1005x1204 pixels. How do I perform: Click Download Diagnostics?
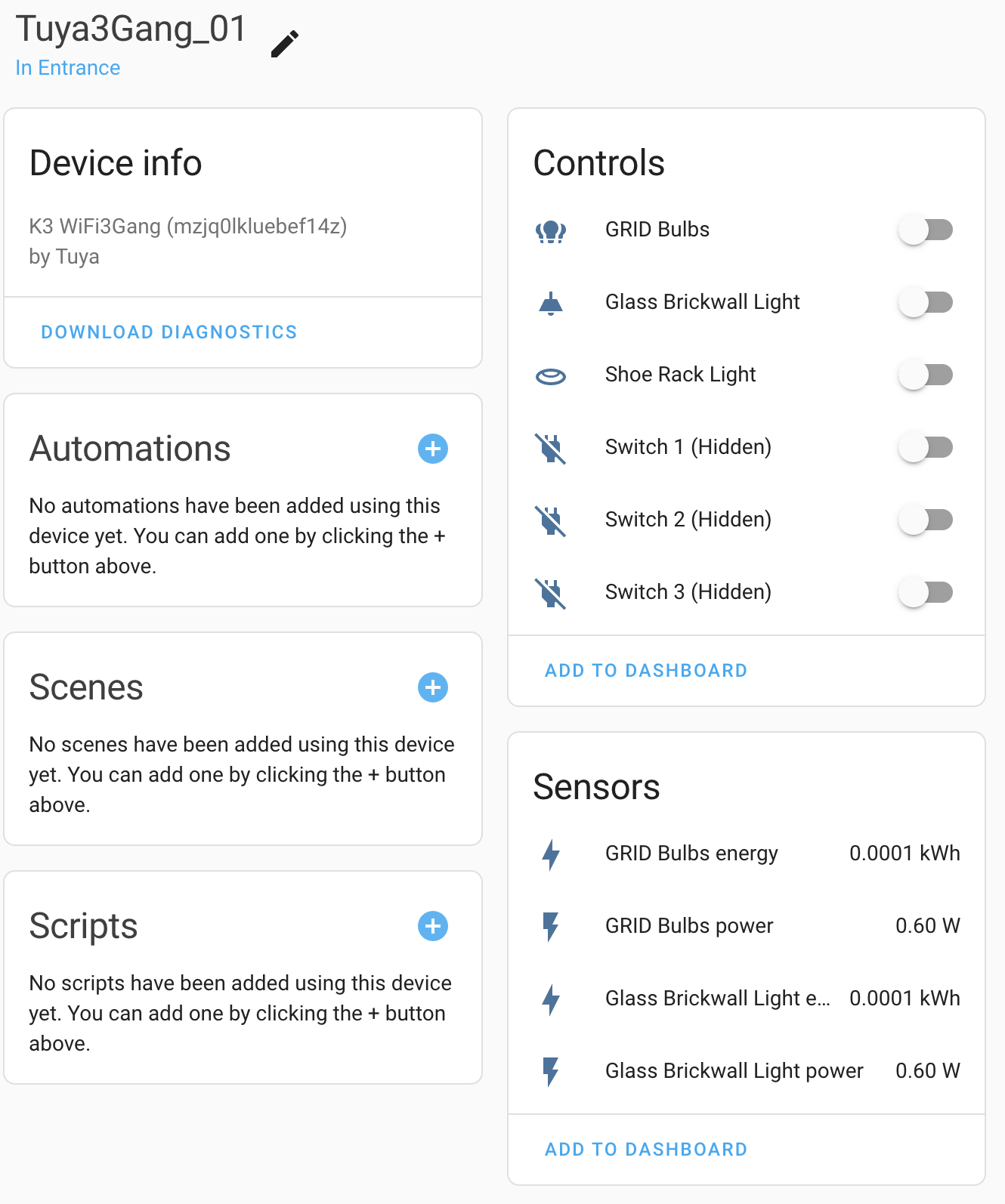click(x=169, y=332)
